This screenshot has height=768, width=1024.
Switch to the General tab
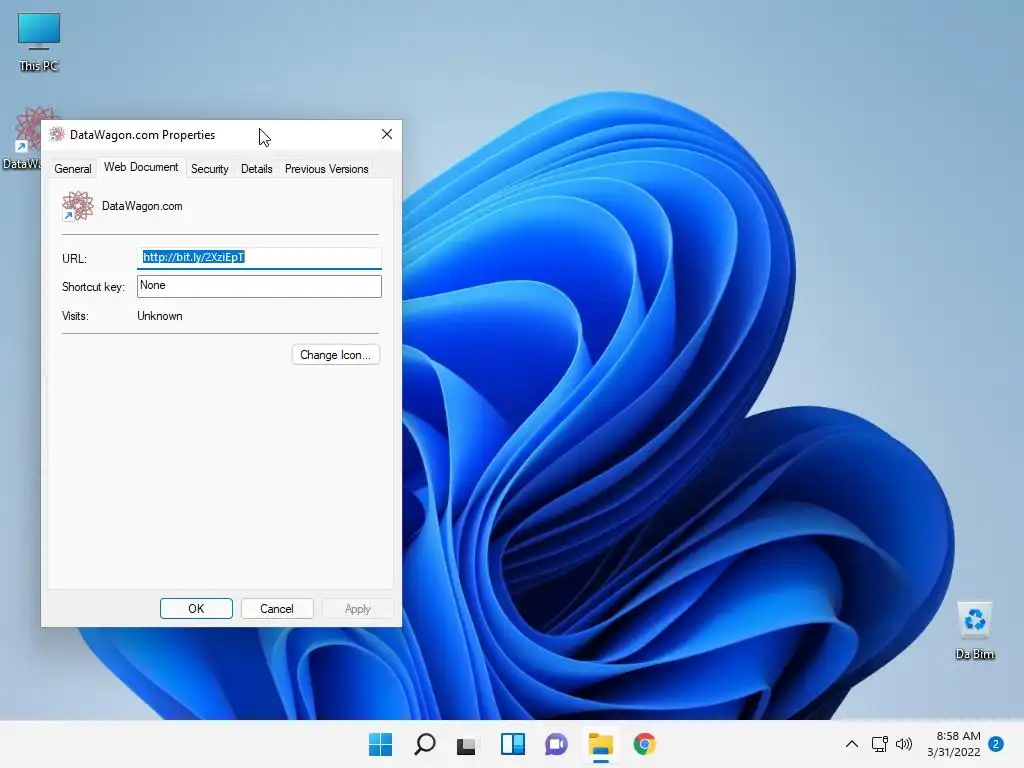point(72,168)
